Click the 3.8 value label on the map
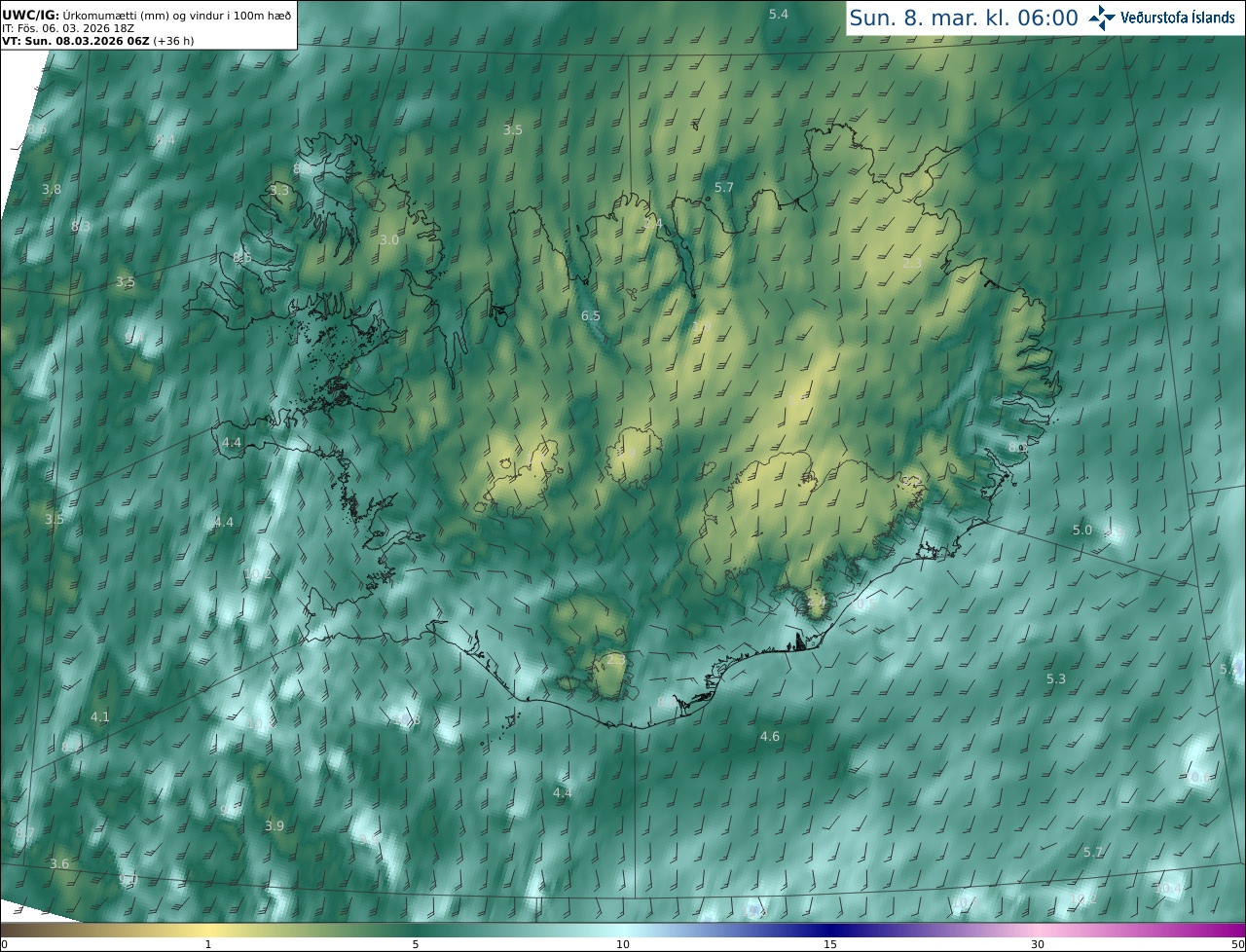Image resolution: width=1246 pixels, height=952 pixels. pos(52,190)
